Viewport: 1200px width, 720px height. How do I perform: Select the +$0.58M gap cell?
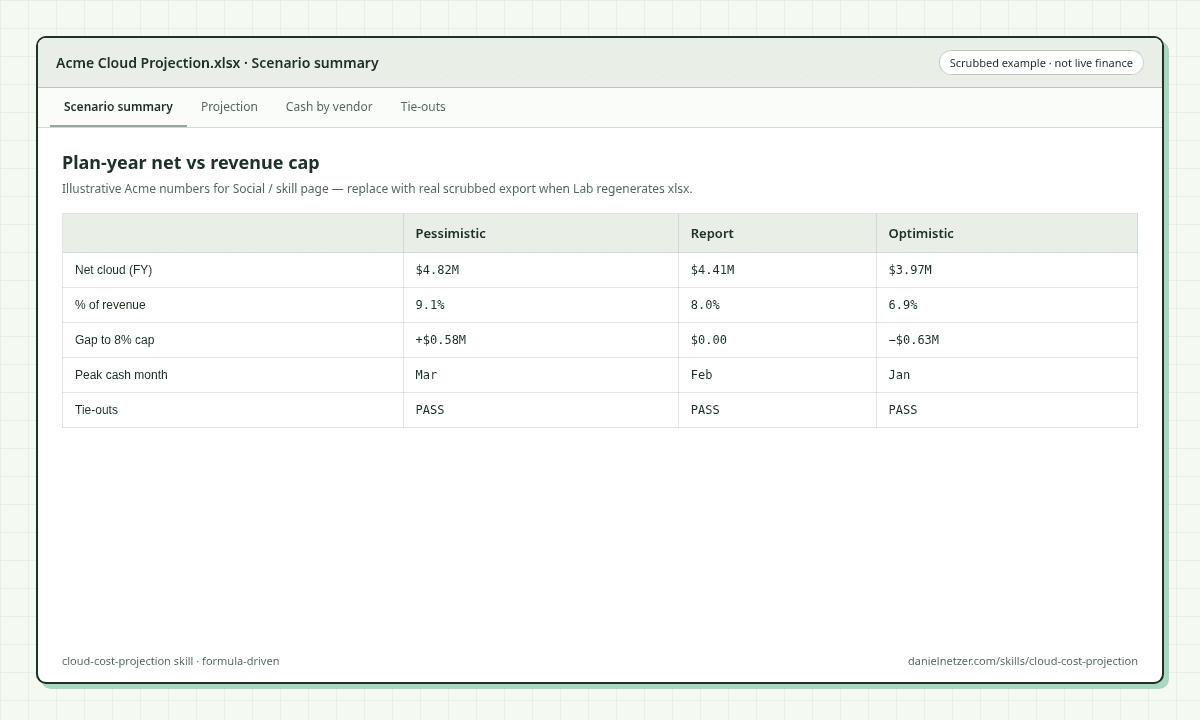point(541,340)
